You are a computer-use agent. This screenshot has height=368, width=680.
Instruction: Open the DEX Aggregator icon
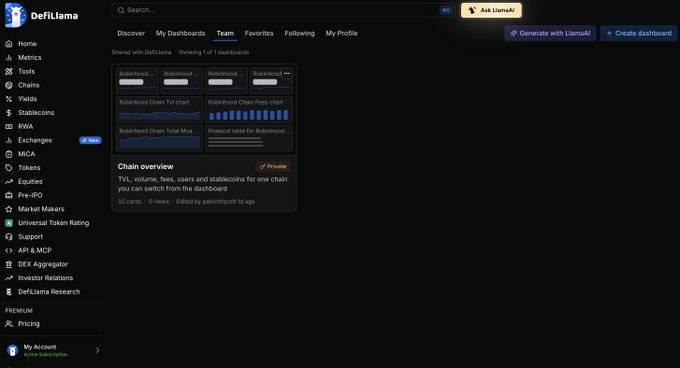pyautogui.click(x=9, y=264)
